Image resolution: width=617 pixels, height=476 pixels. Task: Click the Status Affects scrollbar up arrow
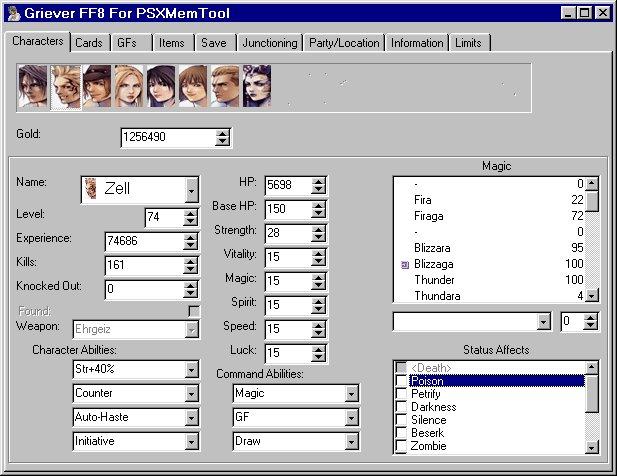click(x=591, y=368)
